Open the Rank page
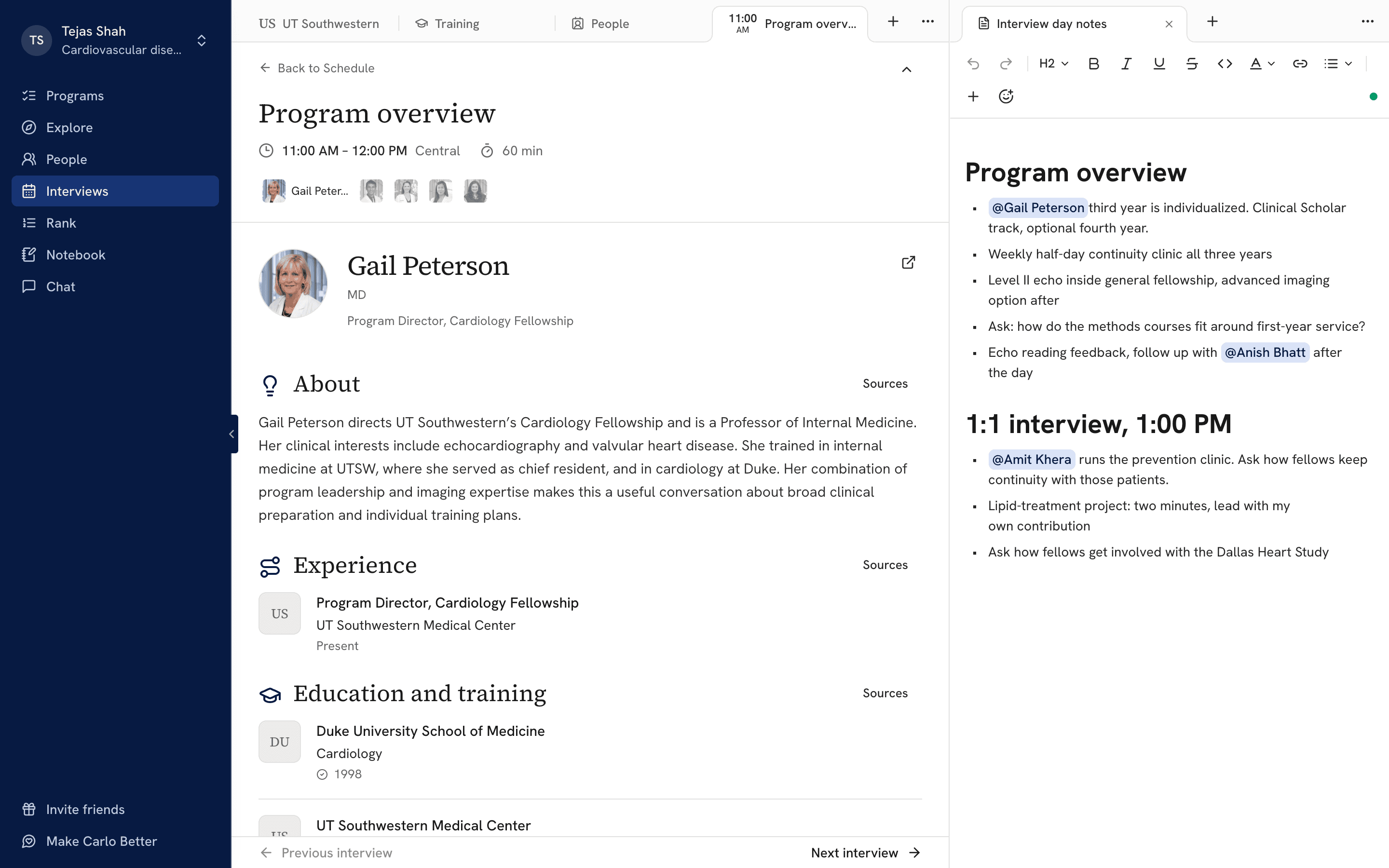 (x=115, y=223)
